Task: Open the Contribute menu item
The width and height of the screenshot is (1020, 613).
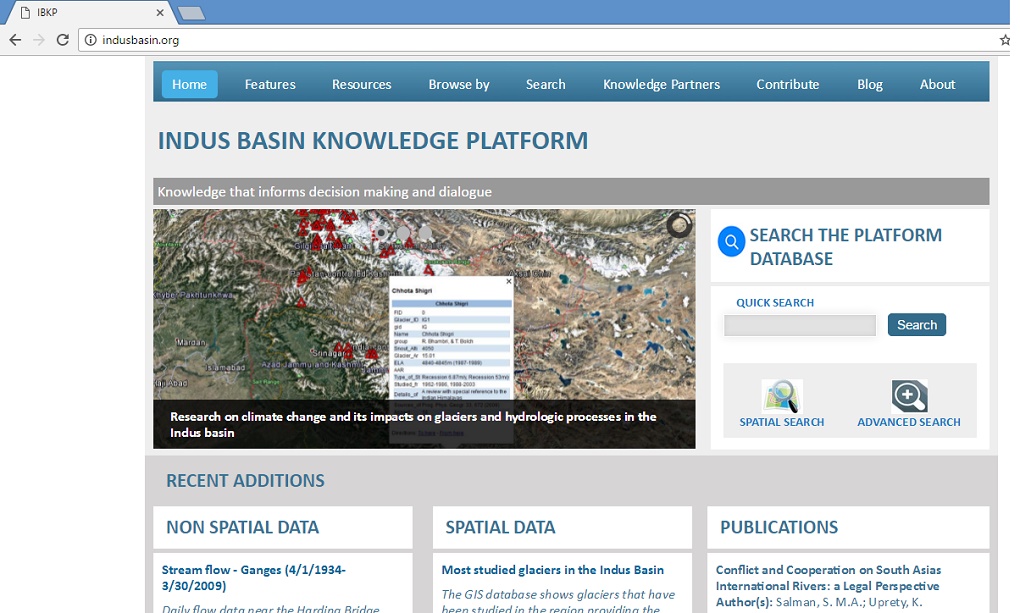Action: pos(787,84)
